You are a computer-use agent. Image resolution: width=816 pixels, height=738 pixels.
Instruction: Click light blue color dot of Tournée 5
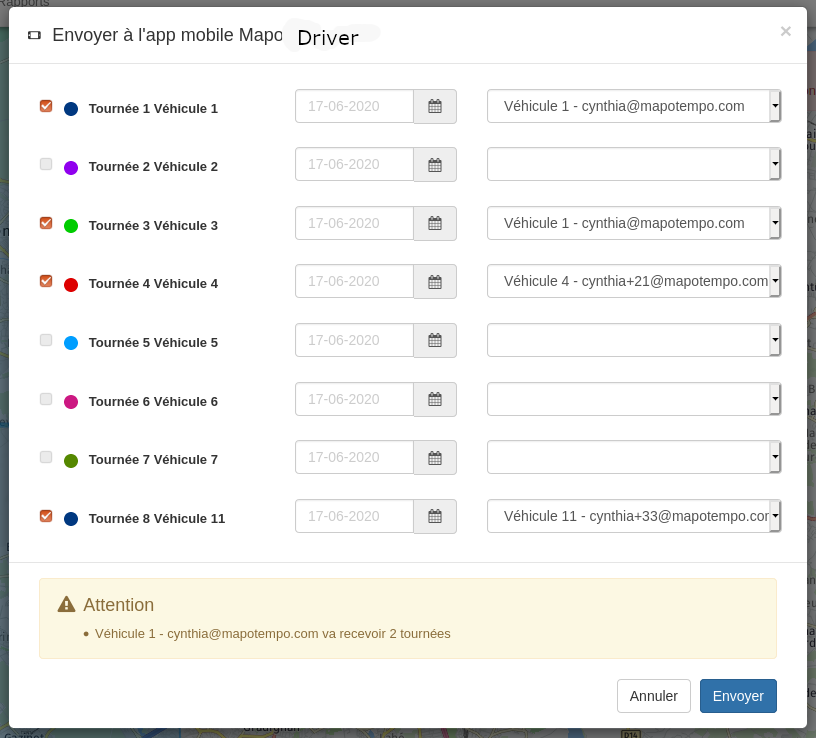(x=71, y=343)
